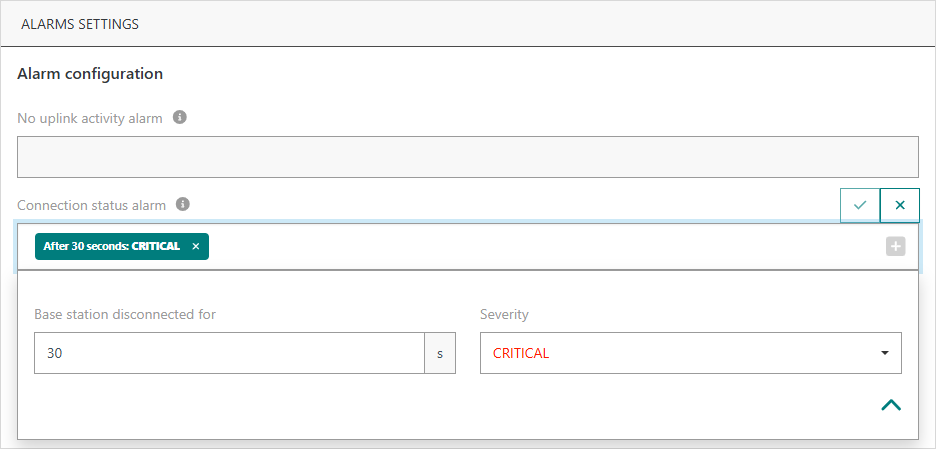Click info icon beside Connection status alarm
The image size is (936, 449).
point(183,204)
